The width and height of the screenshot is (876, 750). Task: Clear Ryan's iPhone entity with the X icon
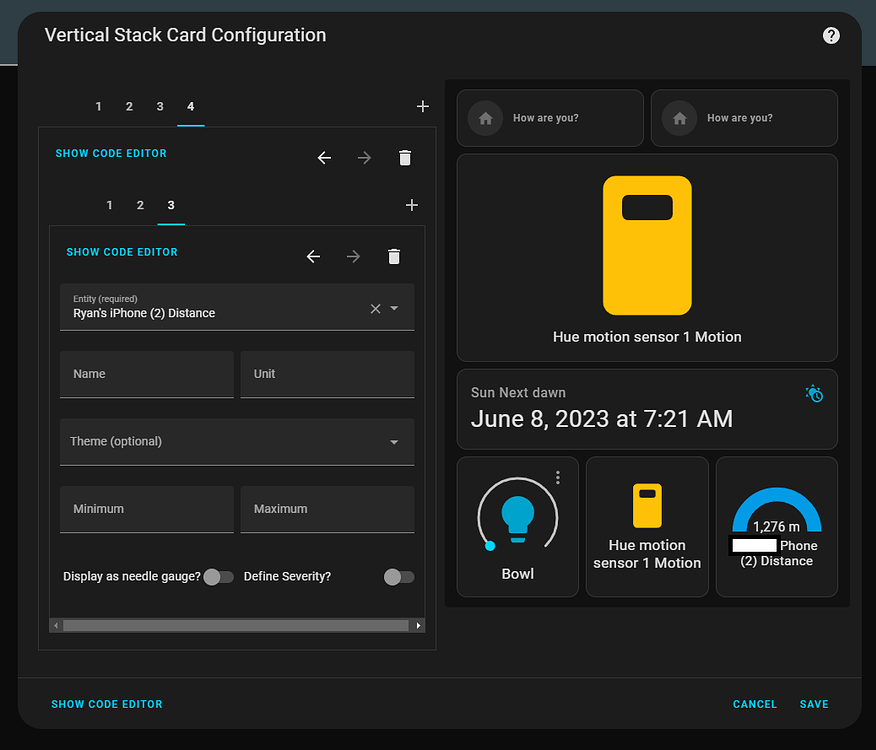[x=374, y=308]
